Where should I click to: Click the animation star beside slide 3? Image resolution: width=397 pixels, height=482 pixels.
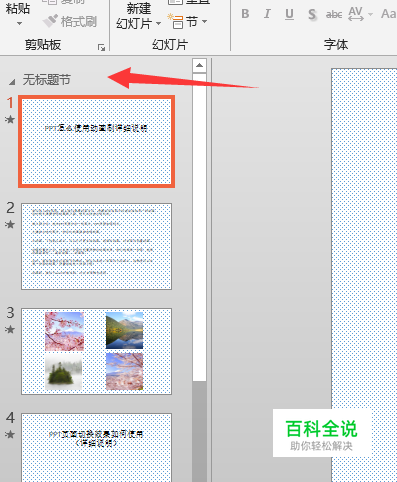click(10, 329)
